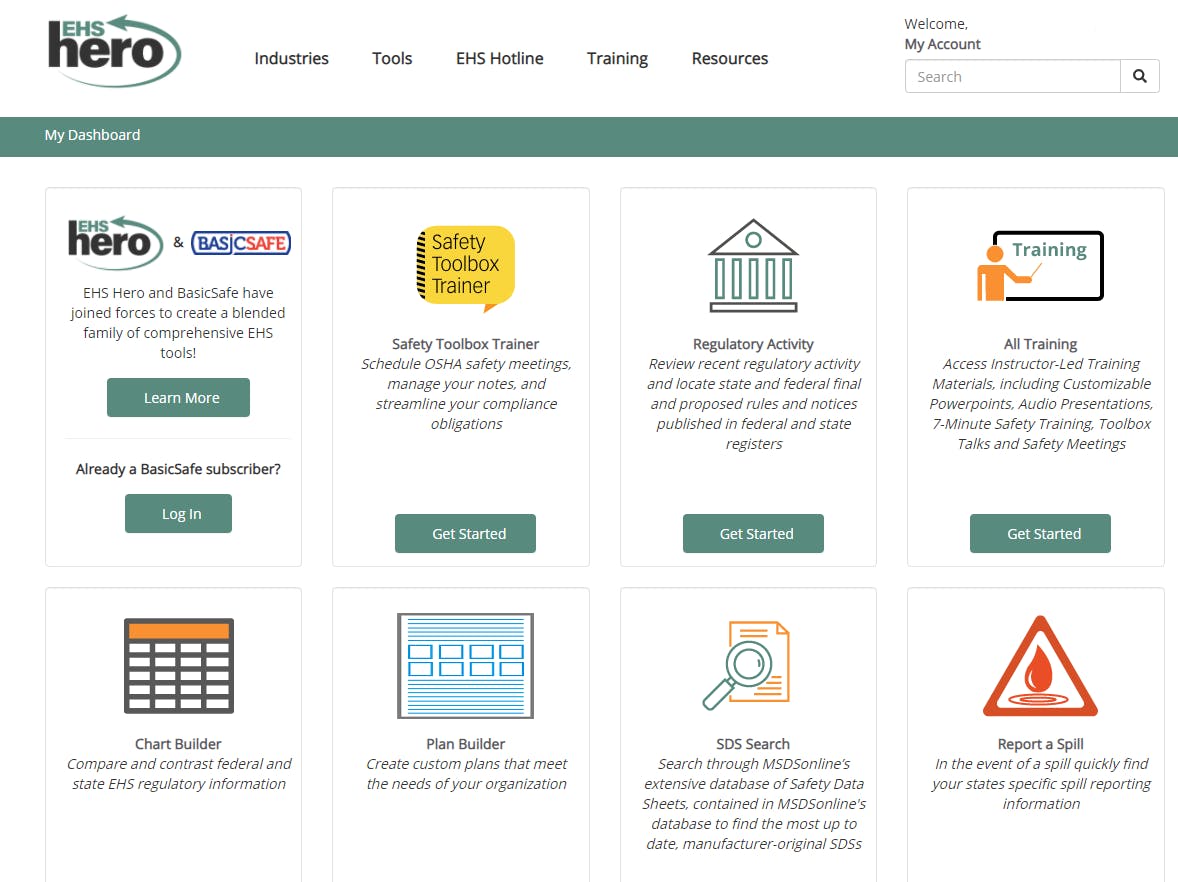
Task: Open the Chart Builder table icon
Action: (179, 666)
